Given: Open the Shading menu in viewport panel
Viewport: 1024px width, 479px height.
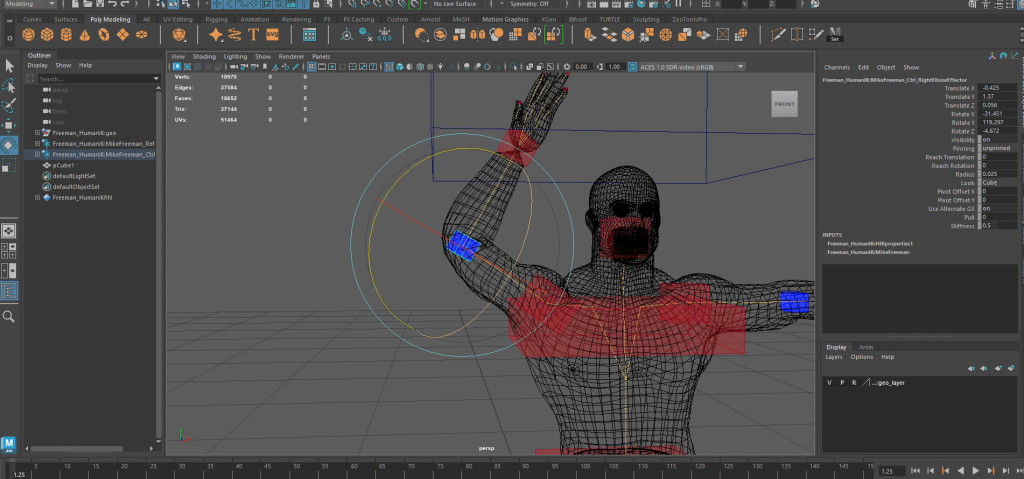Looking at the screenshot, I should click(203, 56).
